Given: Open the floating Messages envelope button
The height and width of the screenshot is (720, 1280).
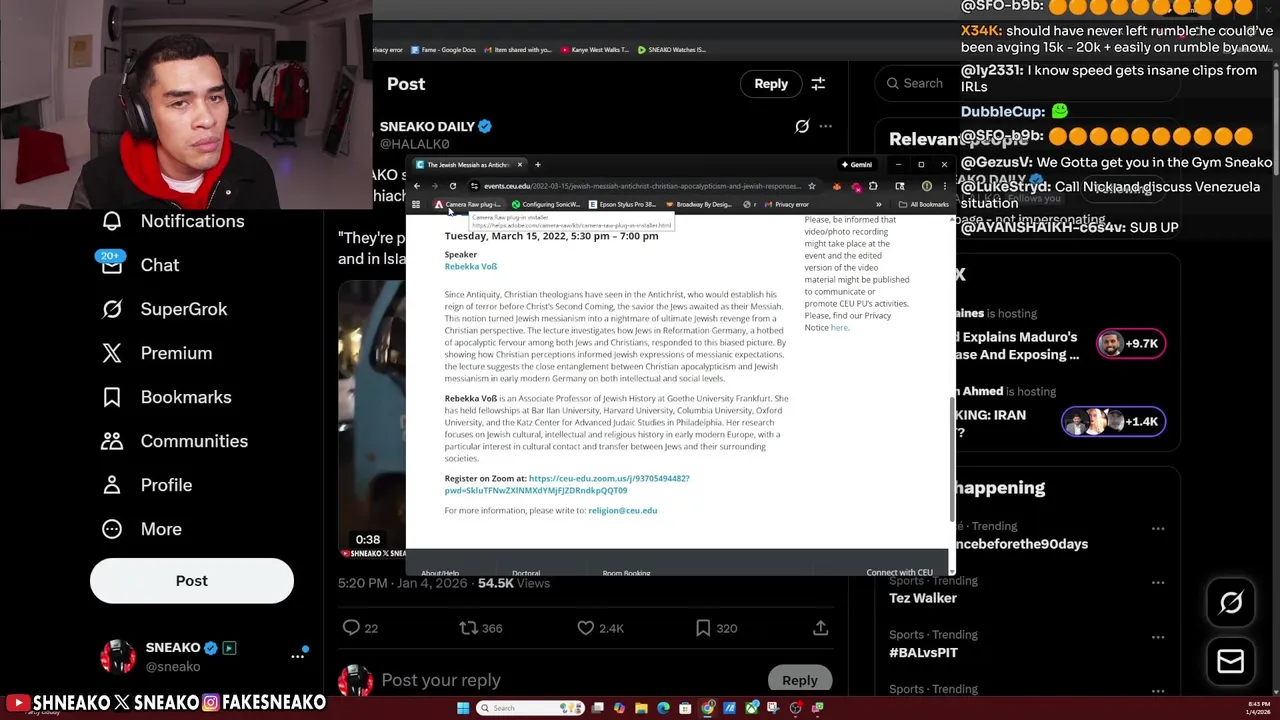Looking at the screenshot, I should tap(1231, 662).
